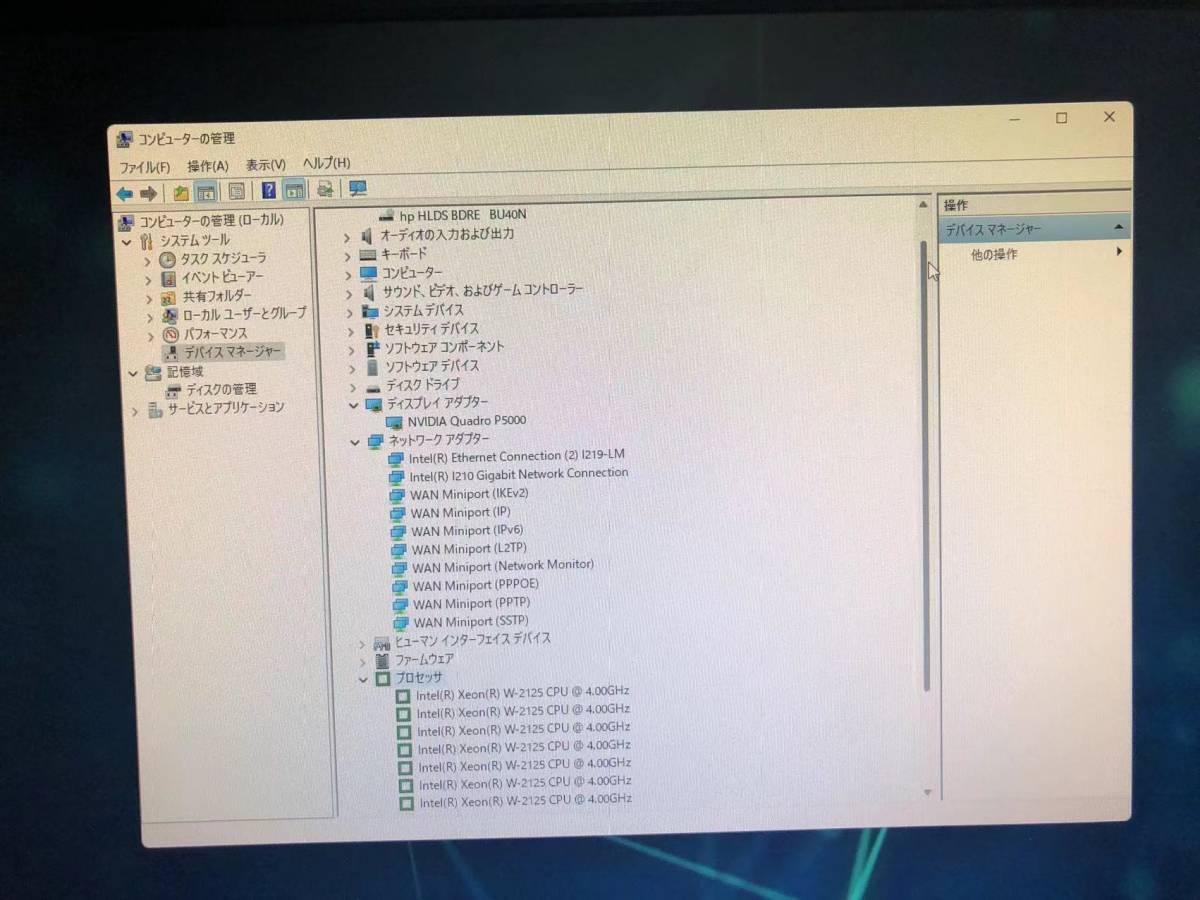This screenshot has height=900, width=1200.
Task: Click the パフォーマンス icon
Action: coord(171,334)
